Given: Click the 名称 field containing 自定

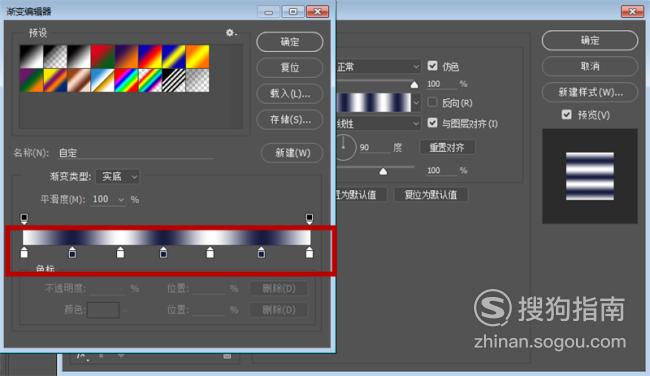Looking at the screenshot, I should click(x=135, y=153).
